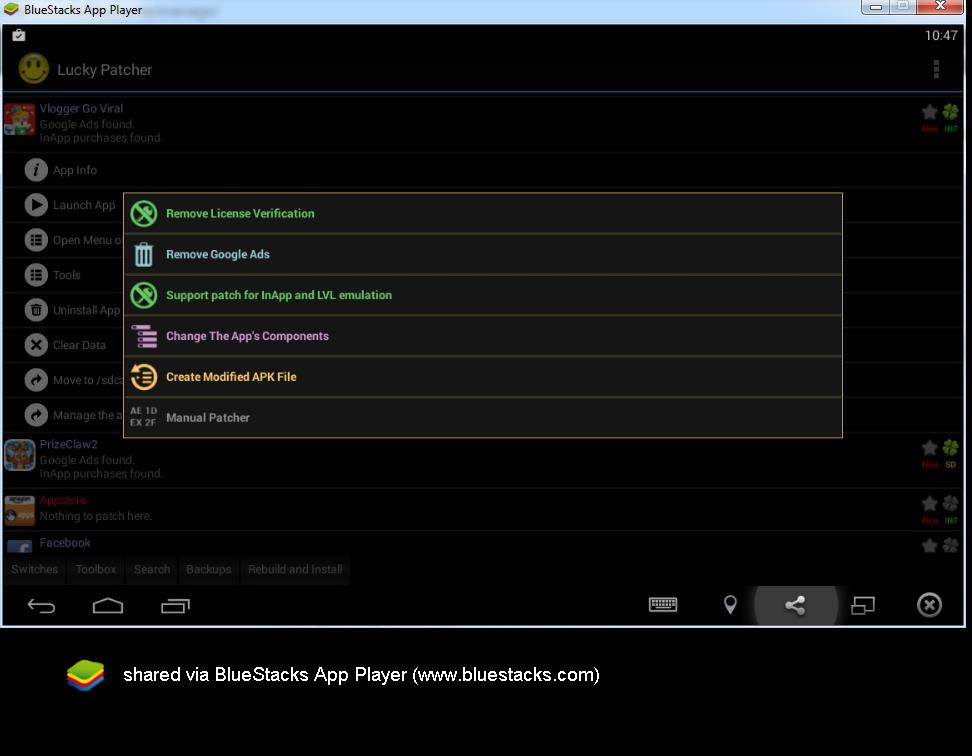
Task: Open the Switches tab
Action: (x=34, y=569)
